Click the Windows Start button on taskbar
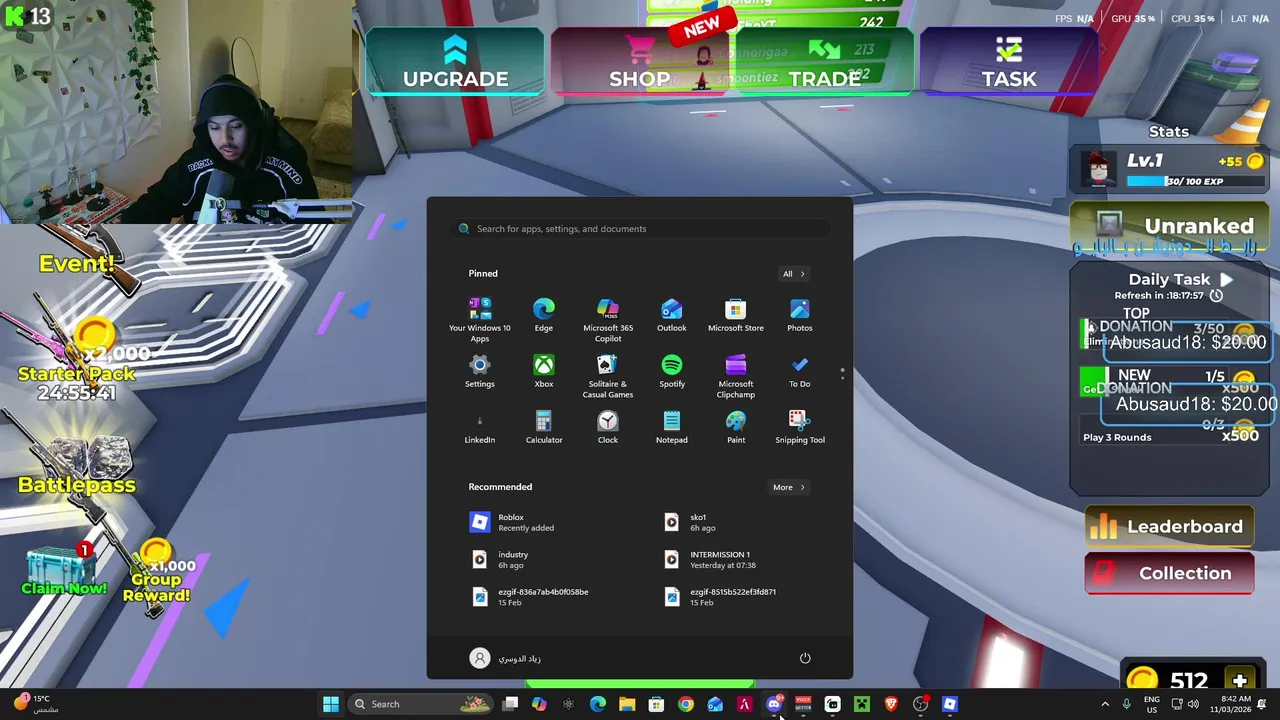1280x720 pixels. pos(331,704)
